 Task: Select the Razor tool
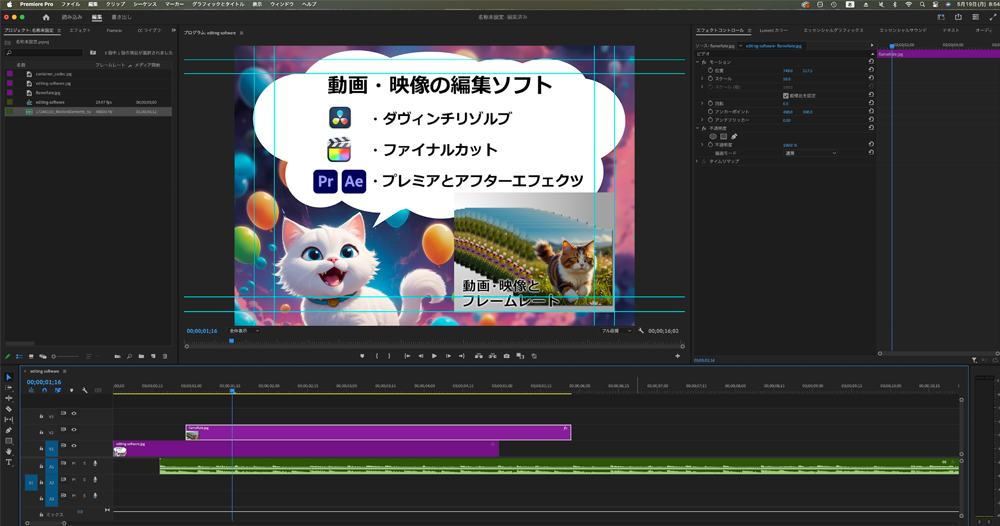(x=8, y=409)
